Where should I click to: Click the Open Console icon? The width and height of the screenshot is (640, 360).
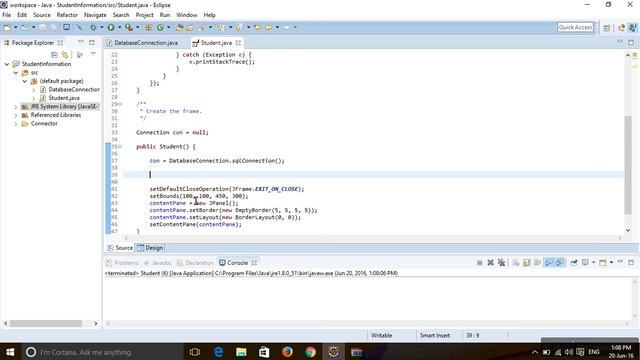coord(603,262)
